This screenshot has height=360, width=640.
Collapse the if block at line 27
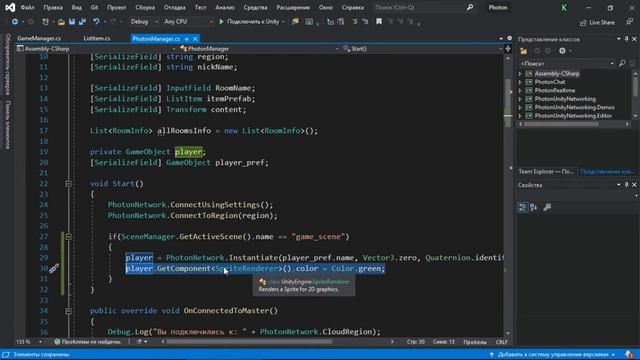69,237
